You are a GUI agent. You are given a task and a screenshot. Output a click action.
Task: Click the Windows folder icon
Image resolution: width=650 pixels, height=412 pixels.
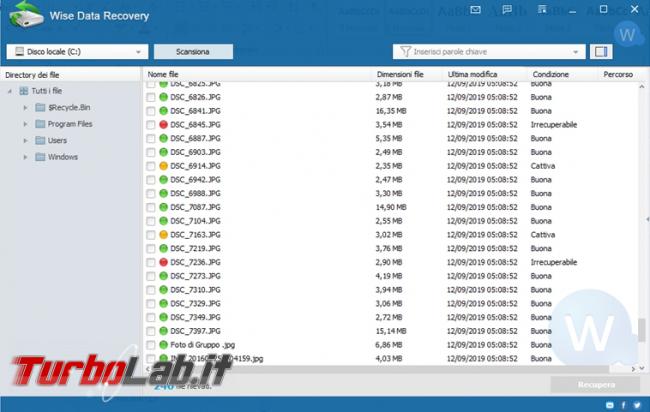tap(40, 157)
